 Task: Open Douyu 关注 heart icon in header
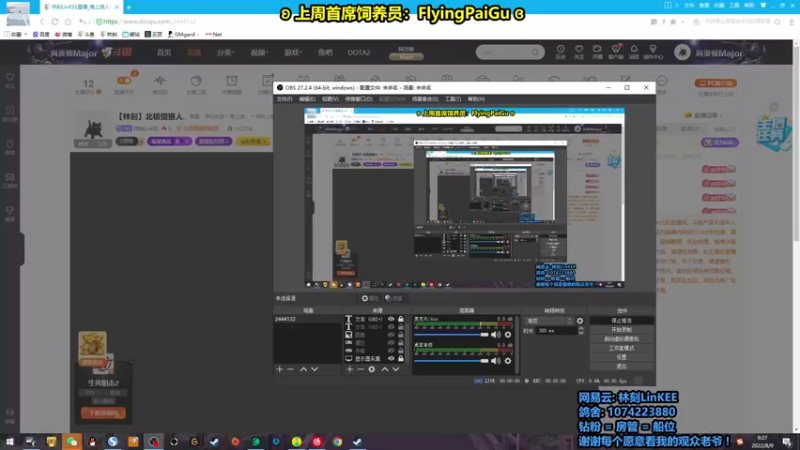[579, 51]
